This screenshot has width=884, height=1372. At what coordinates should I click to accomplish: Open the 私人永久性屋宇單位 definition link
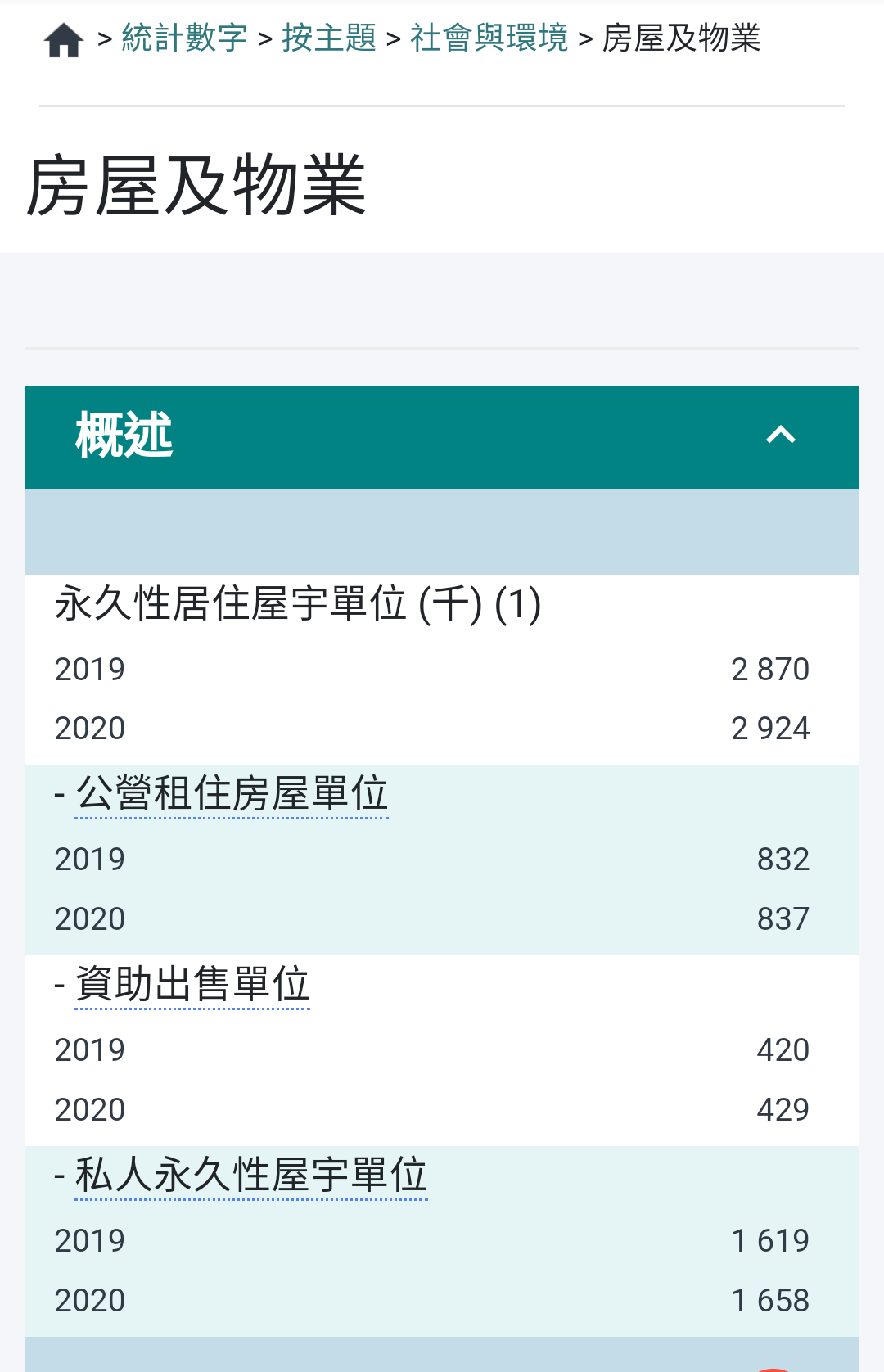pos(251,1176)
